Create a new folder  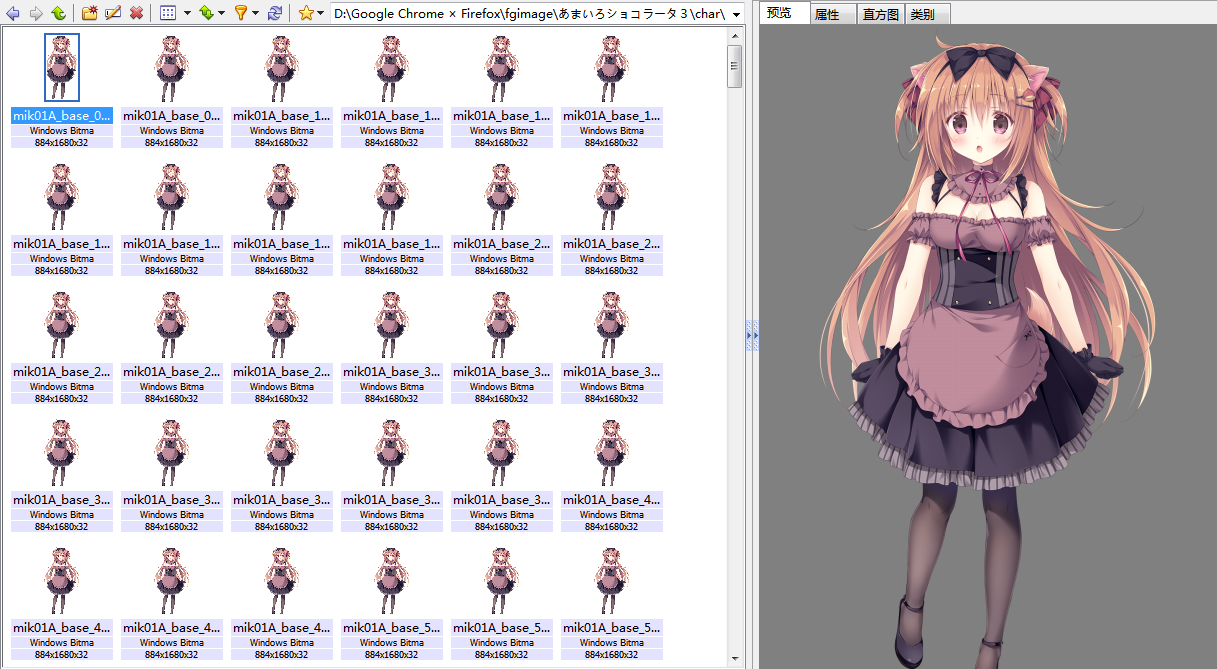(90, 14)
